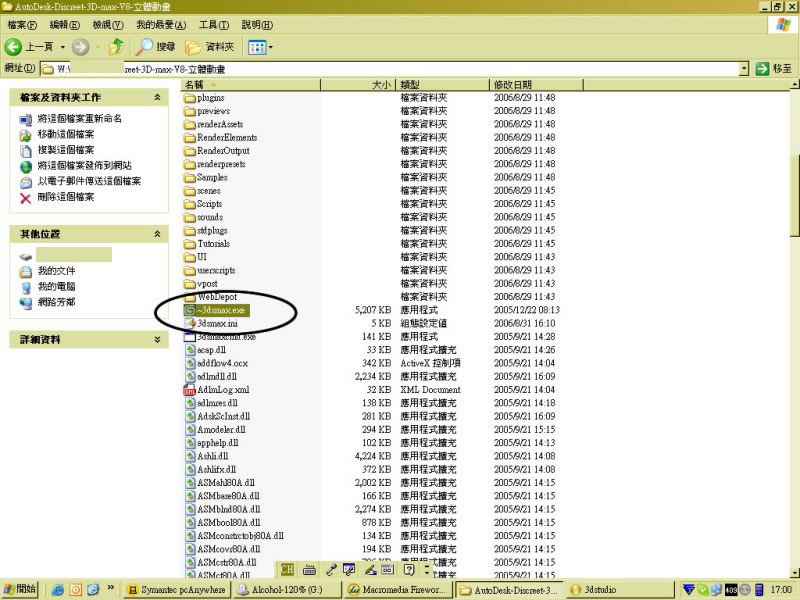Select the plugins folder icon
This screenshot has height=600, width=800.
coord(190,98)
